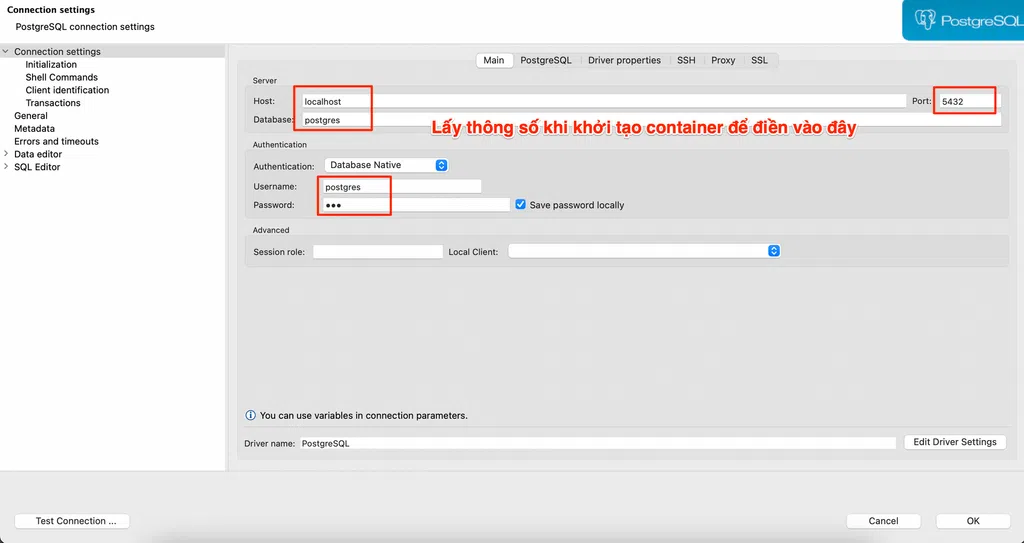Expand the SQL Editor tree node
Screen dimensions: 1024x543
(6, 167)
